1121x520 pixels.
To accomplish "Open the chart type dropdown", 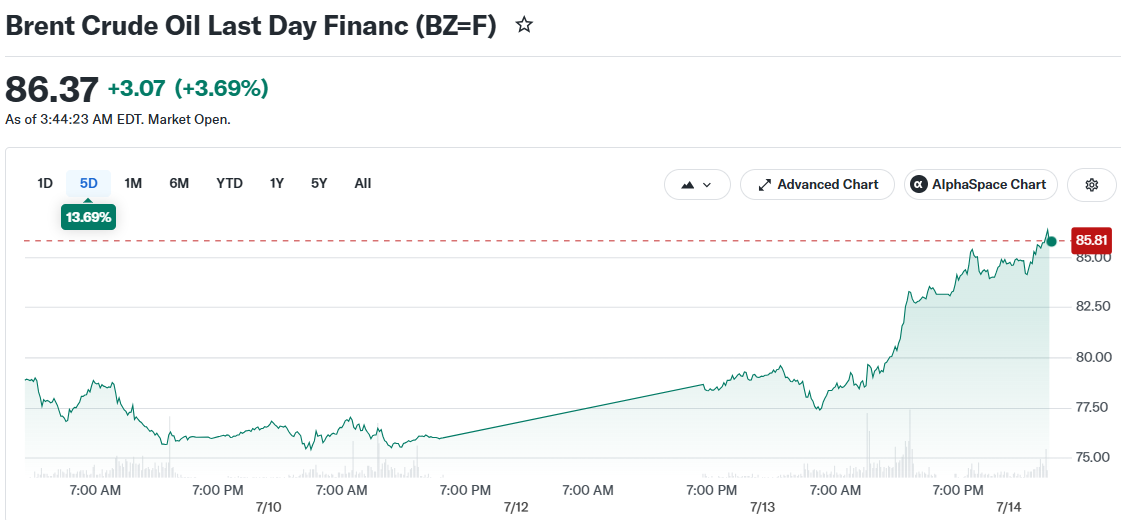I will [x=697, y=185].
